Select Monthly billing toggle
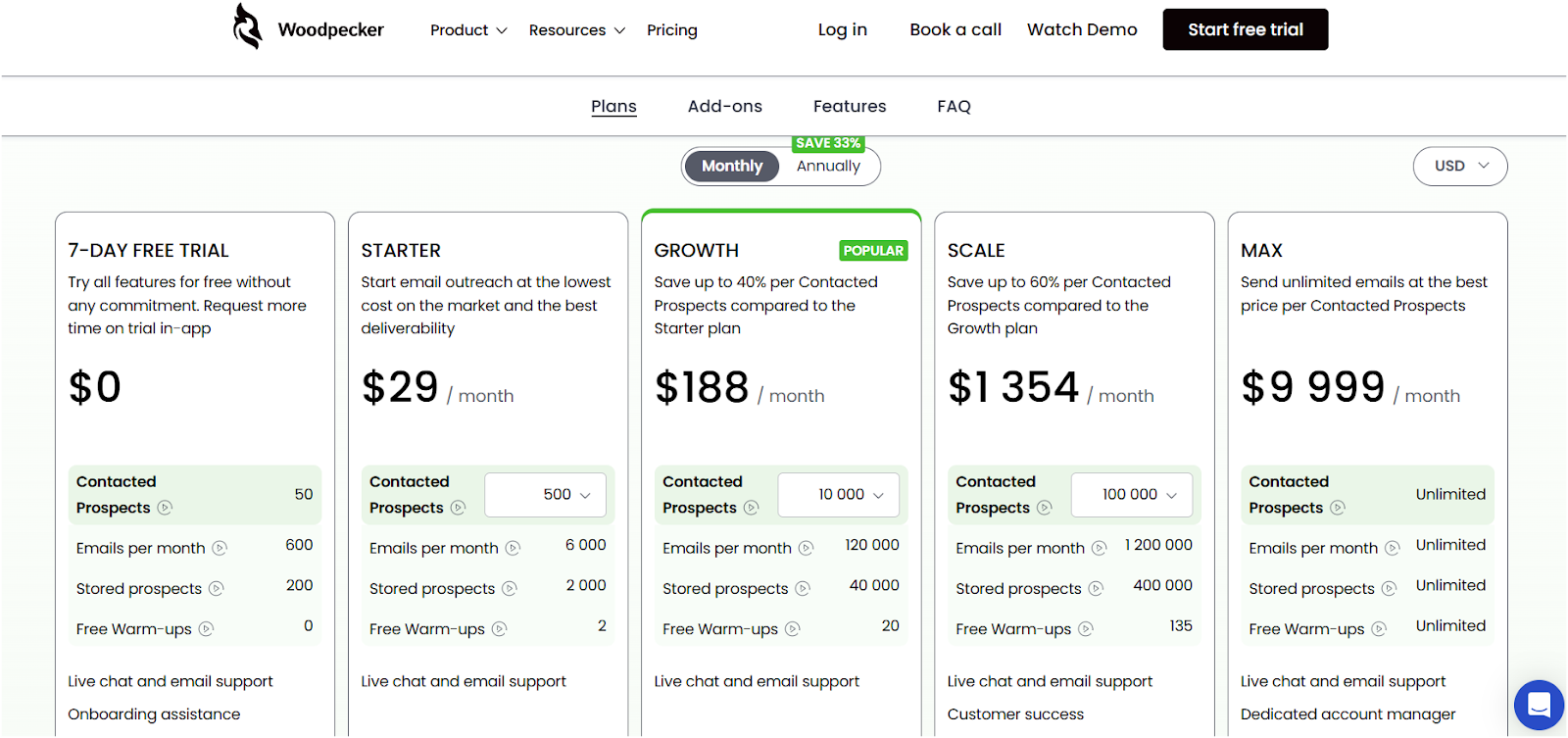This screenshot has width=1568, height=738. tap(732, 167)
